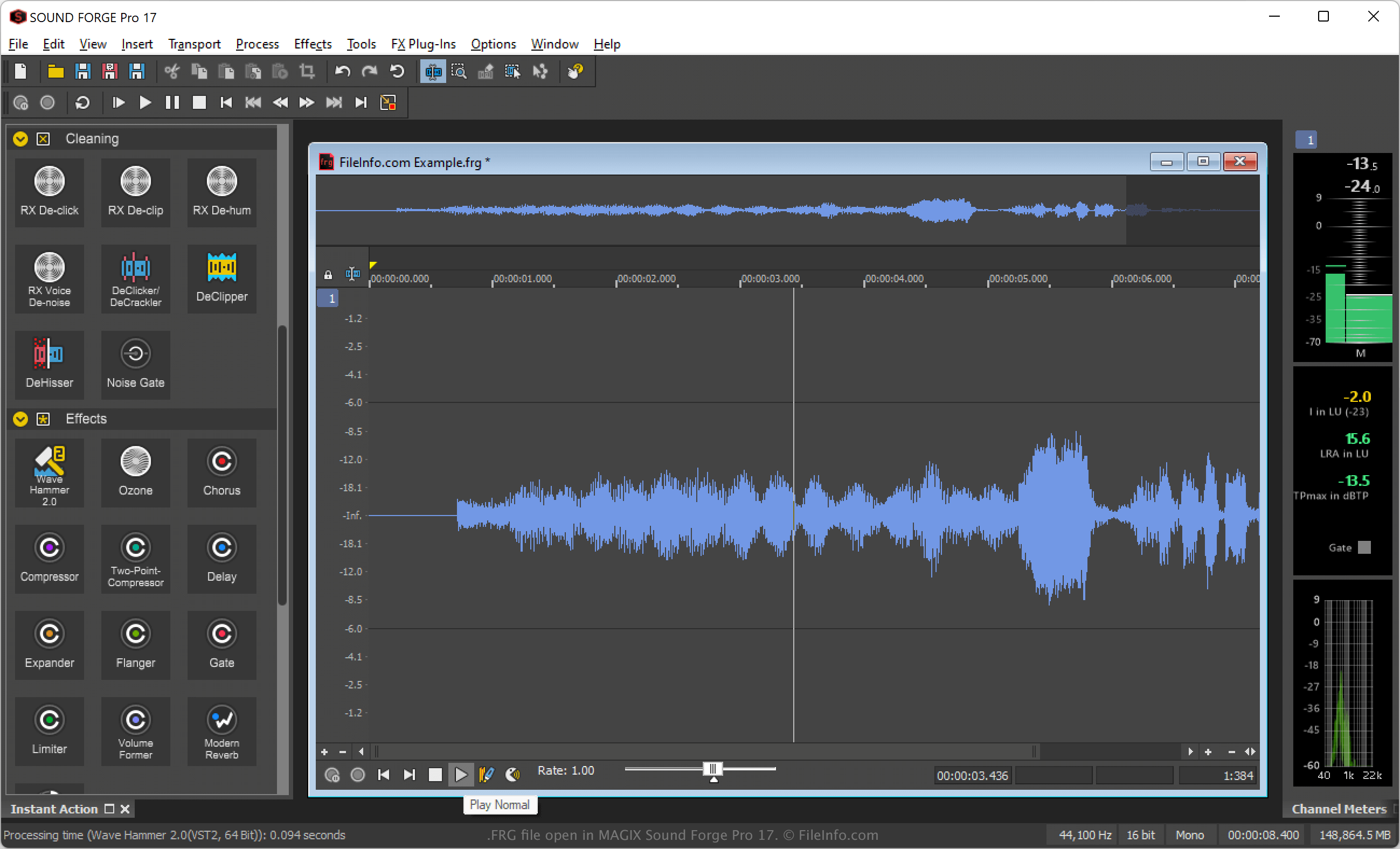
Task: Open the Two-Point Compressor
Action: point(136,559)
